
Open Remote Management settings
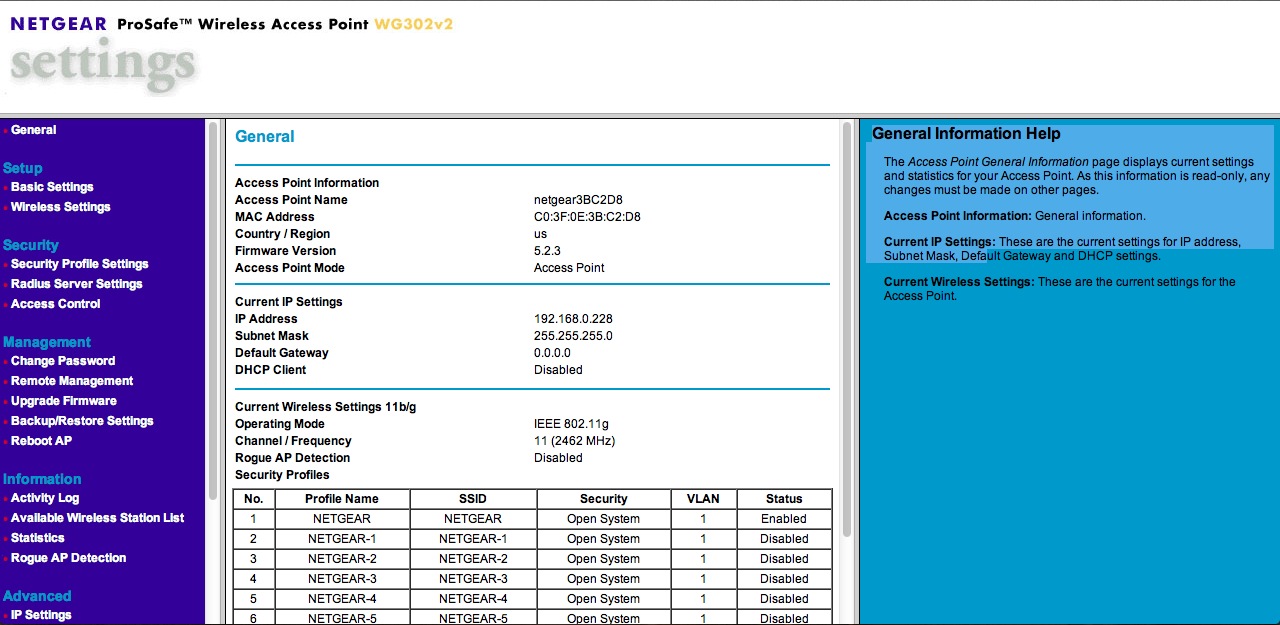coord(72,381)
